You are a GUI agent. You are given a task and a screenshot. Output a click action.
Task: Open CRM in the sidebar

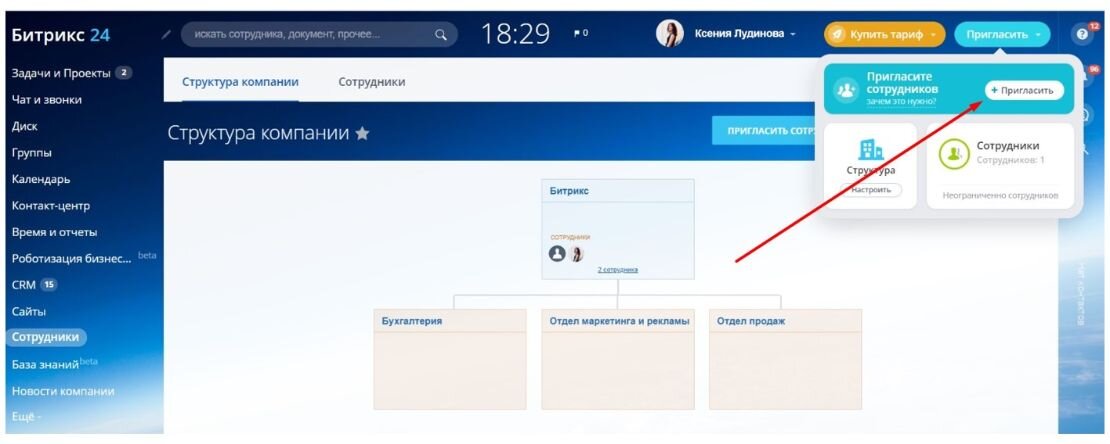[x=23, y=285]
